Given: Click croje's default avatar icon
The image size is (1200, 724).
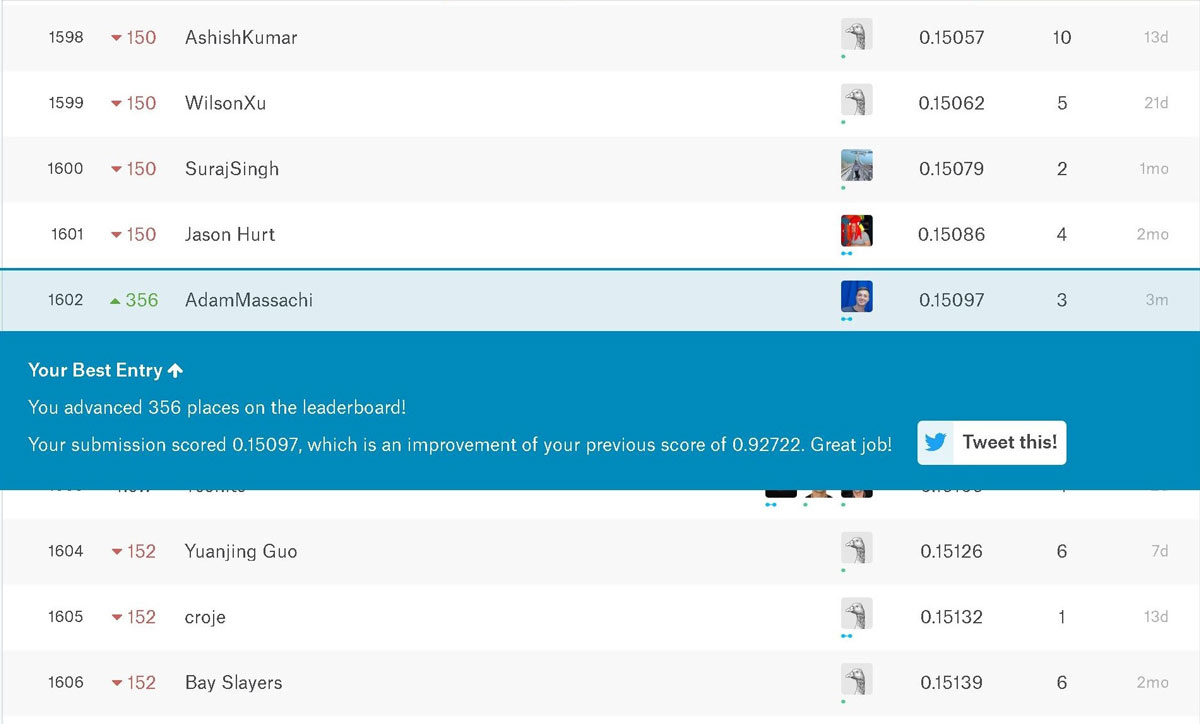Looking at the screenshot, I should tap(856, 614).
